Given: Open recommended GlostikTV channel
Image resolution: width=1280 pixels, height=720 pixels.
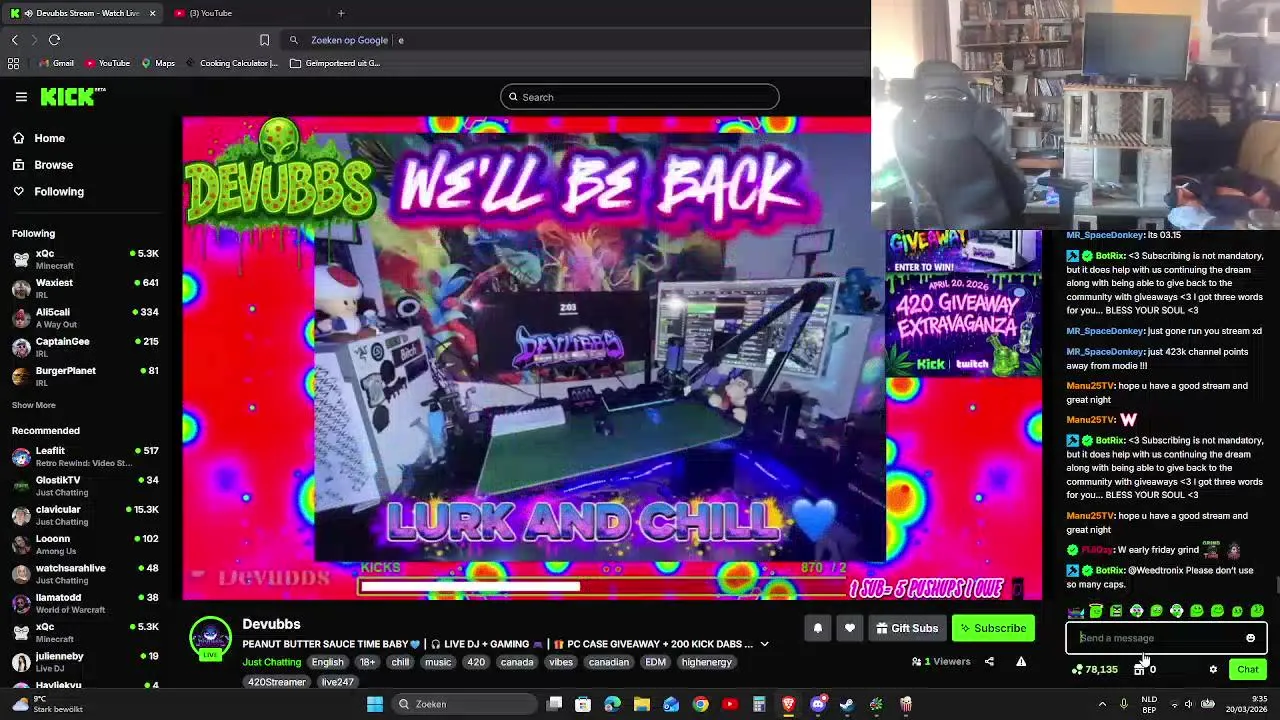Looking at the screenshot, I should pyautogui.click(x=85, y=486).
